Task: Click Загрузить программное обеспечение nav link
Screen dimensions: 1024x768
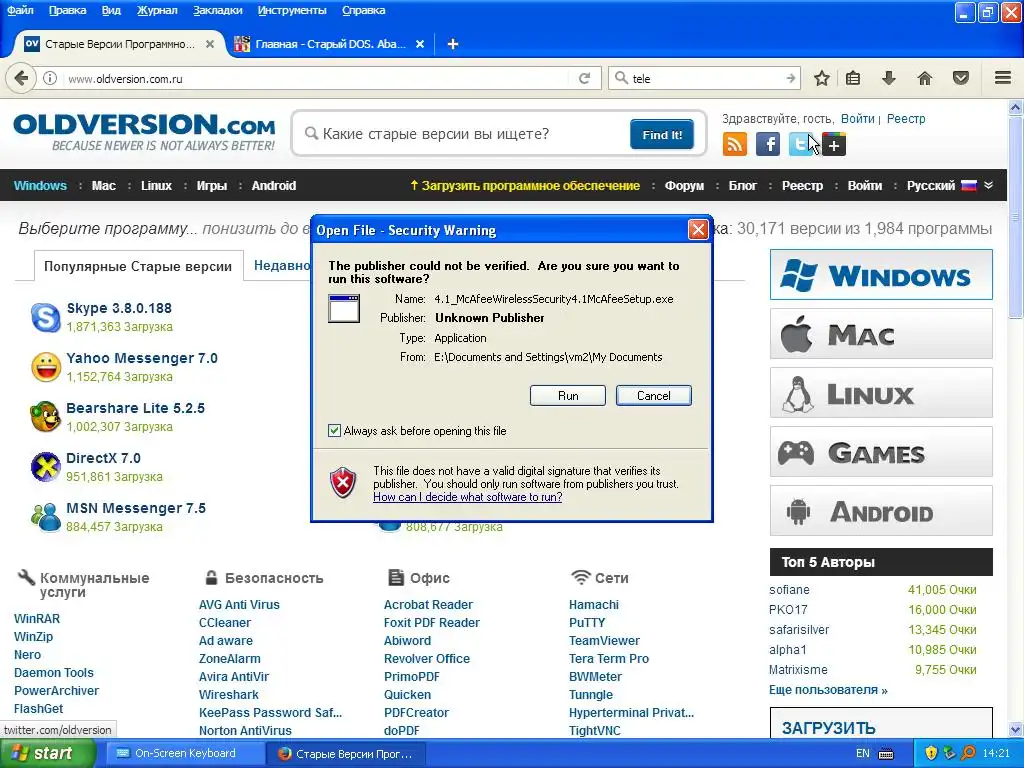Action: [524, 185]
